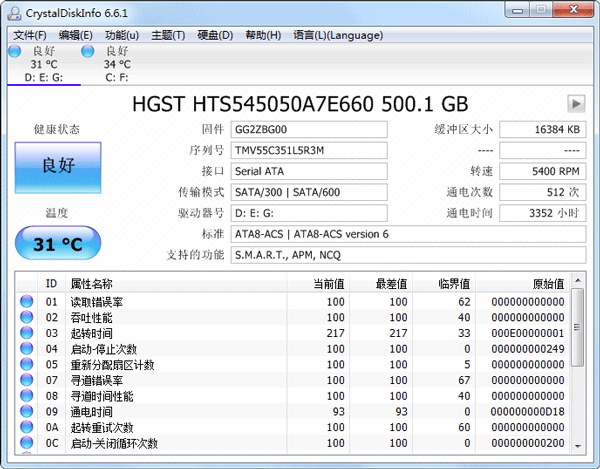Click the buffer size 16384 KB field
The height and width of the screenshot is (469, 600).
(543, 129)
